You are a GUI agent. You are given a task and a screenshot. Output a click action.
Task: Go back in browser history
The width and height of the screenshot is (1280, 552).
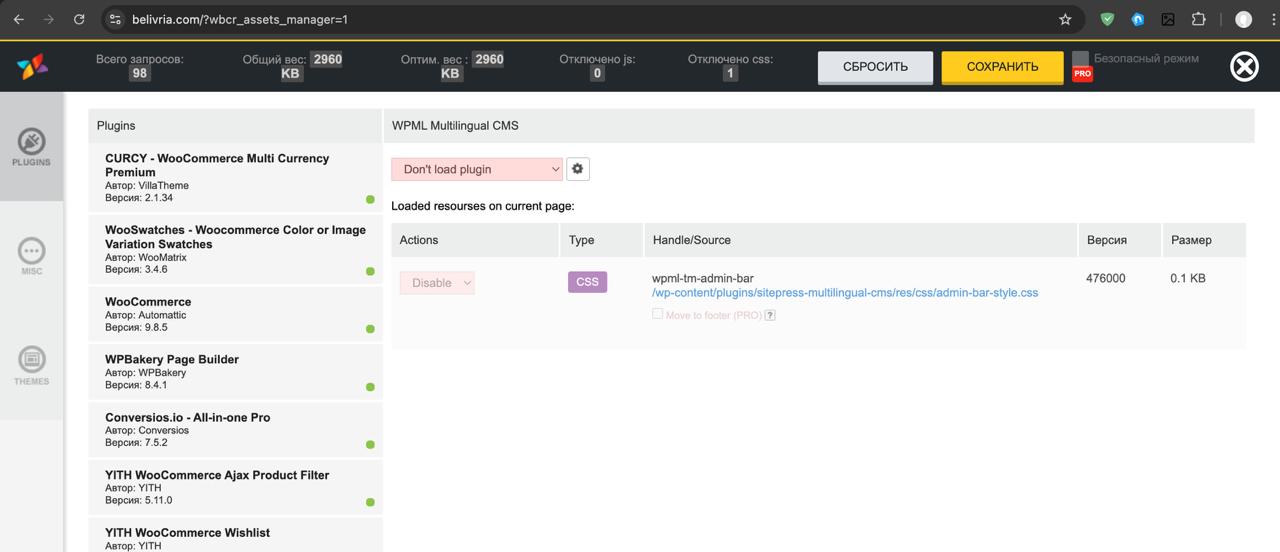coord(18,19)
